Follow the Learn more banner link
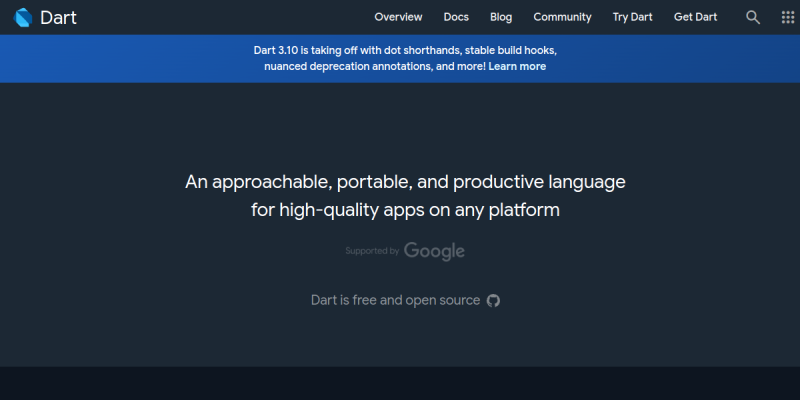This screenshot has height=400, width=800. 517,66
